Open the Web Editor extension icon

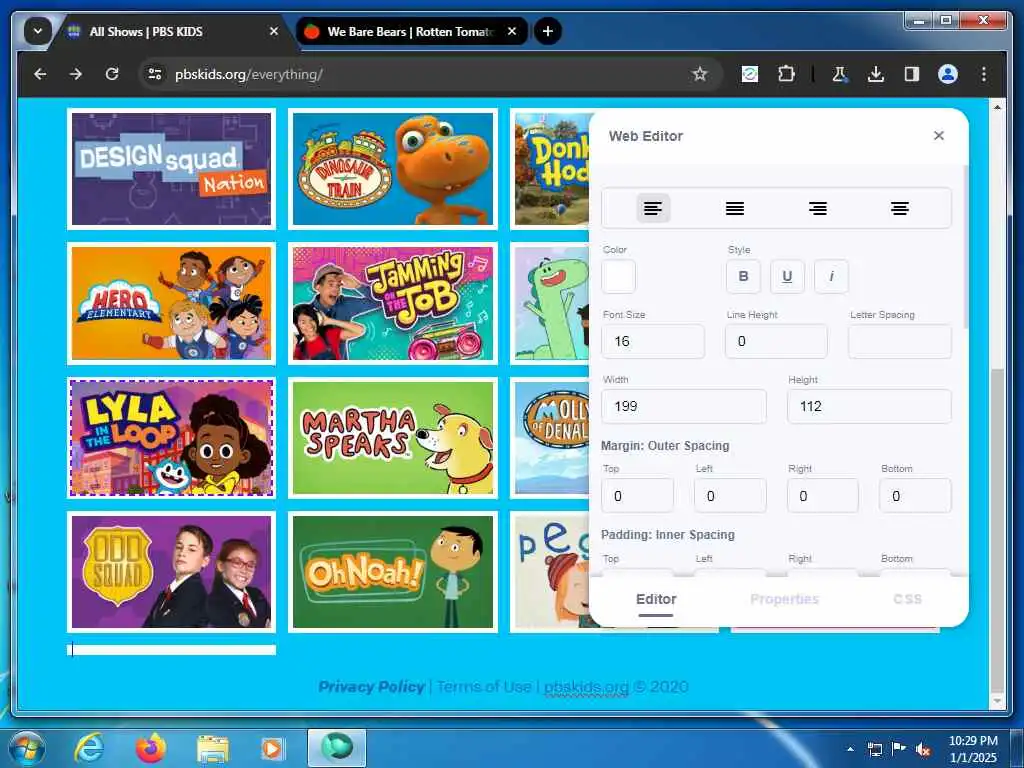click(x=750, y=74)
